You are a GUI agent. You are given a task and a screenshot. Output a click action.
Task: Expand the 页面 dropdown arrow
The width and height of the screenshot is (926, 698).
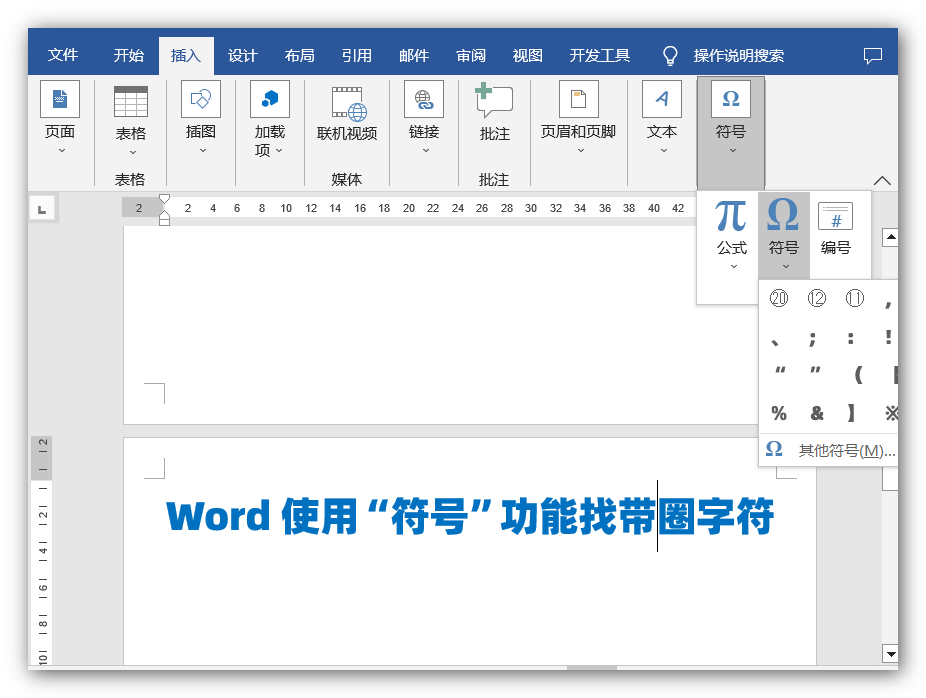coord(61,151)
